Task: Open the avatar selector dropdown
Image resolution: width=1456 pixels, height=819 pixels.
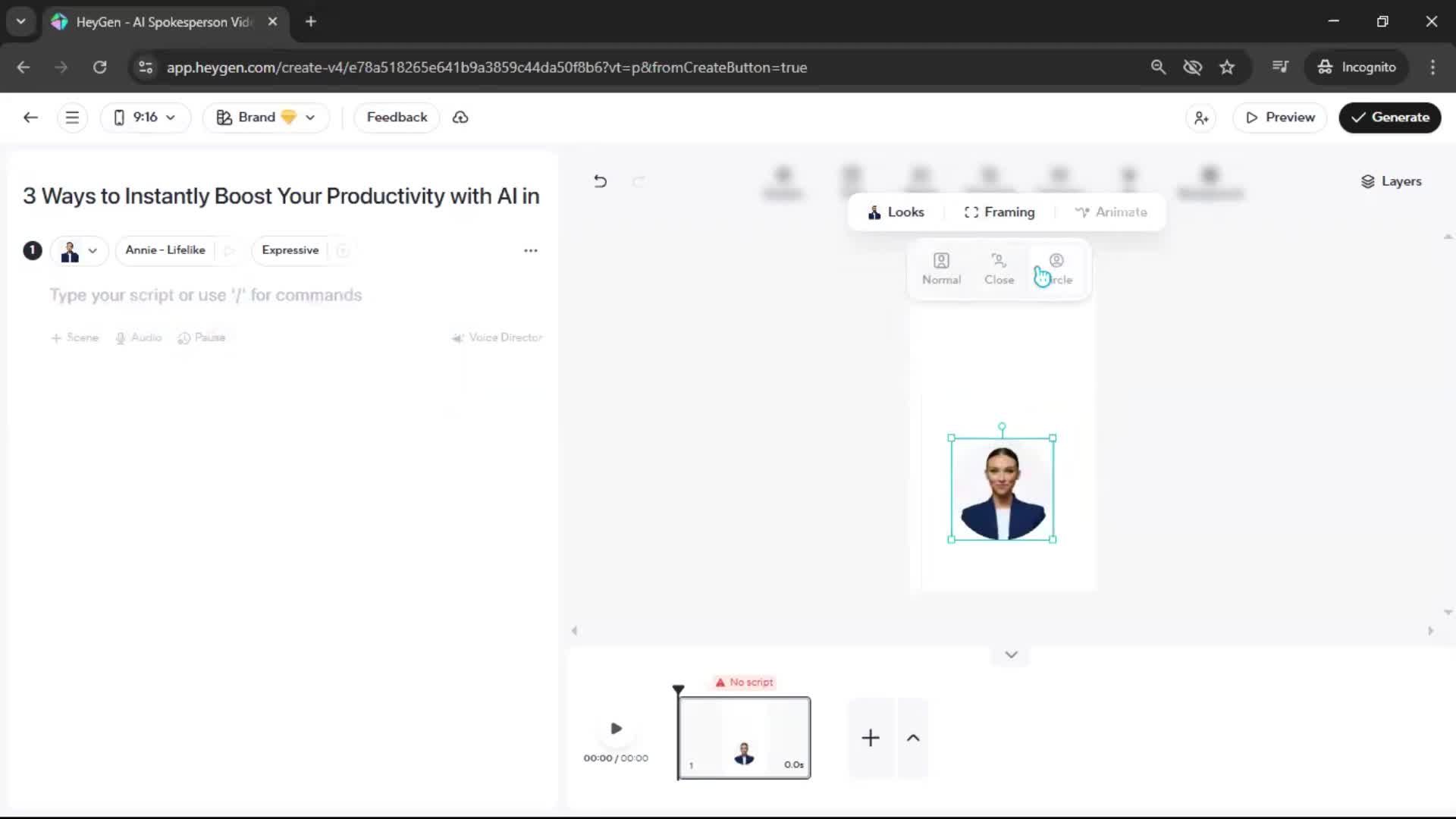Action: point(80,250)
